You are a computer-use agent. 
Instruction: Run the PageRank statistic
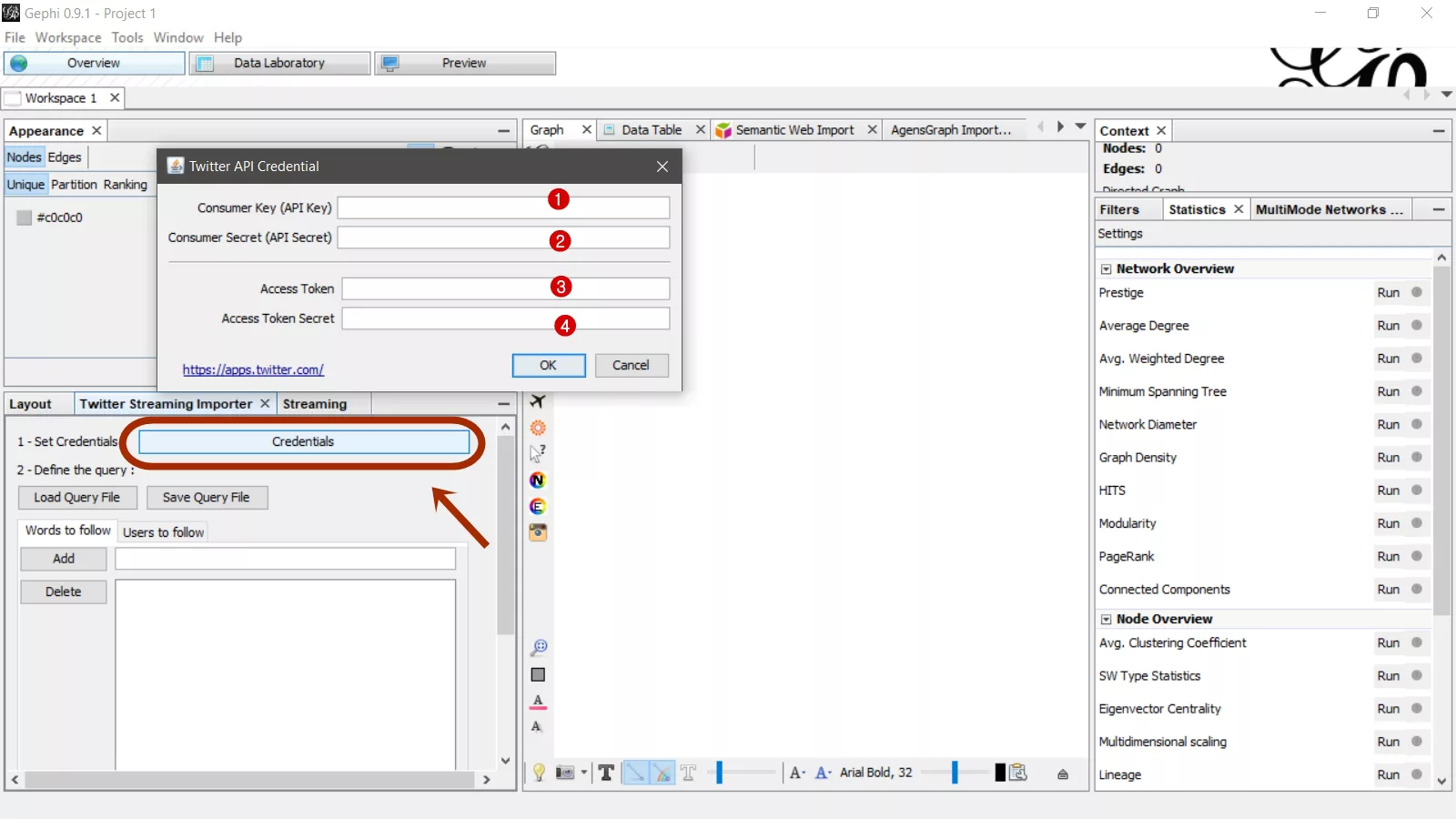tap(1388, 557)
